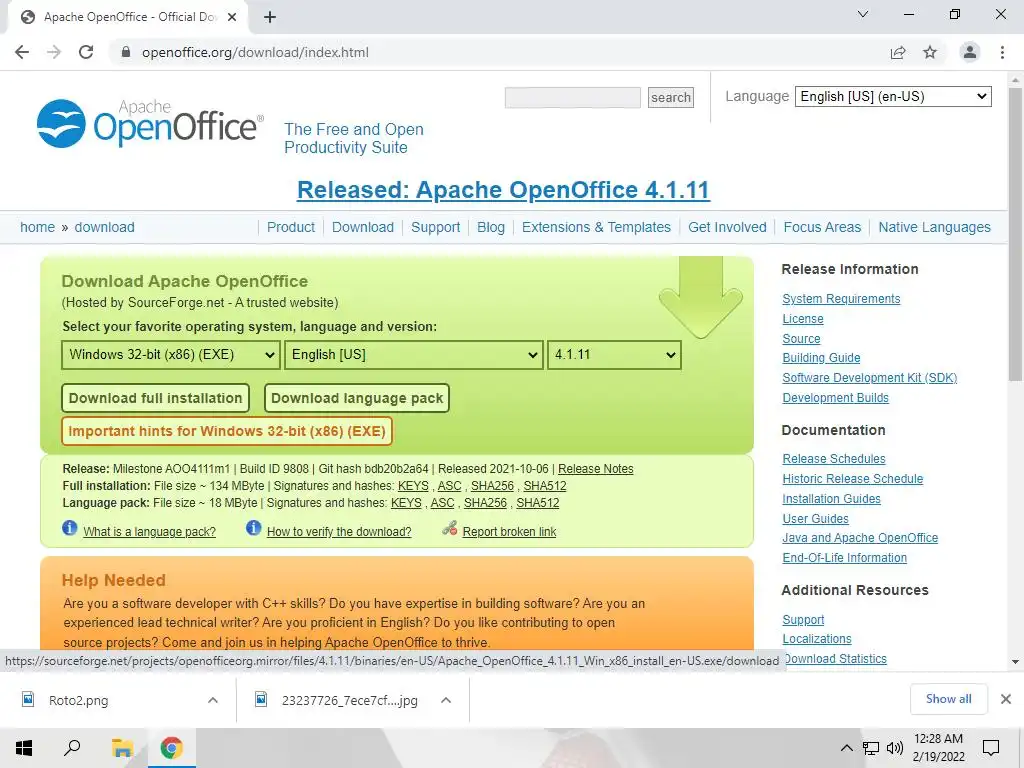
Task: Click the tab search chevron in title bar
Action: pos(863,14)
